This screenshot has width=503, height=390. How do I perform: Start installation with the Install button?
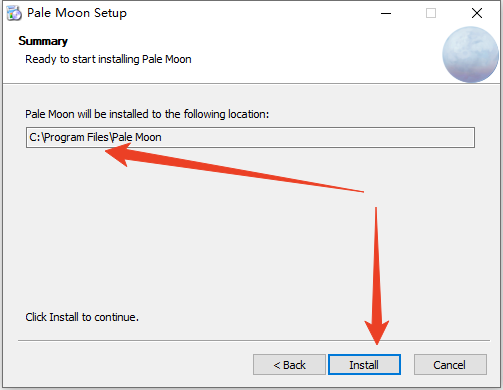(x=364, y=365)
